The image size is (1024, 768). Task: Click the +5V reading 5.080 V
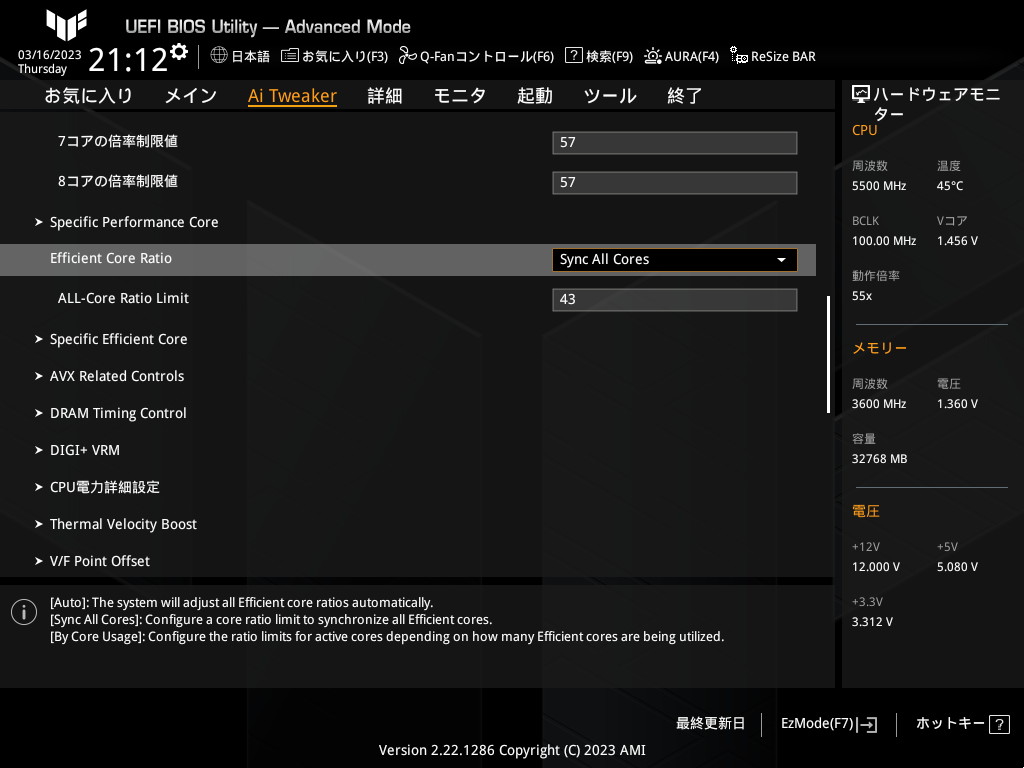957,567
